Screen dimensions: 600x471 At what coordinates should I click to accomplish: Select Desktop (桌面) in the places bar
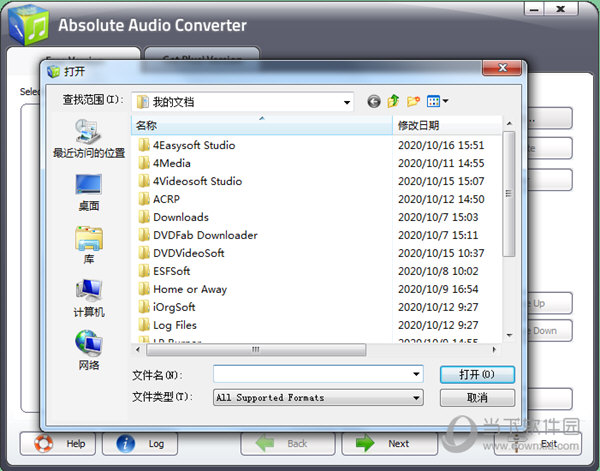[89, 192]
